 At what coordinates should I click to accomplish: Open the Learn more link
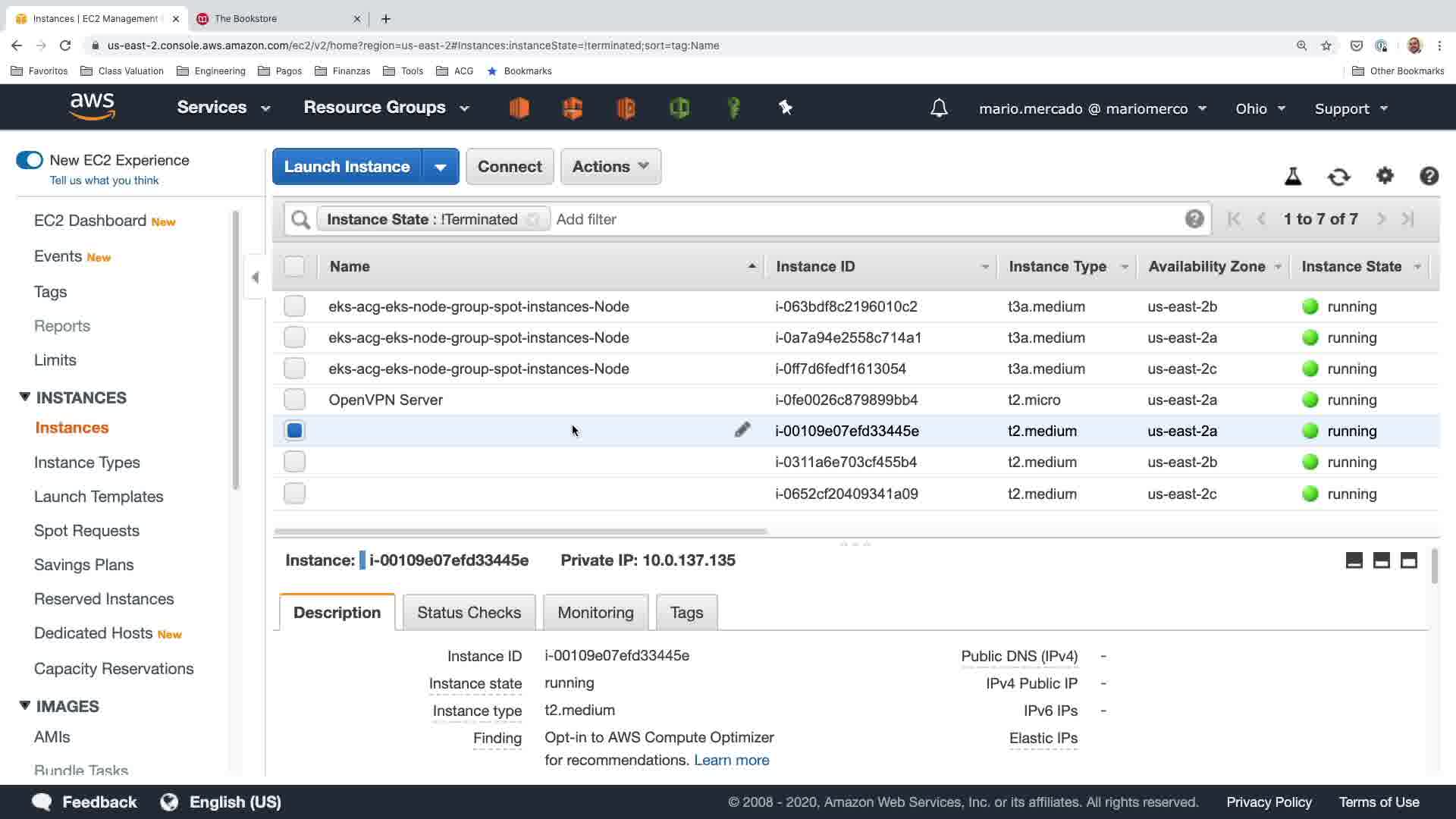pyautogui.click(x=731, y=761)
